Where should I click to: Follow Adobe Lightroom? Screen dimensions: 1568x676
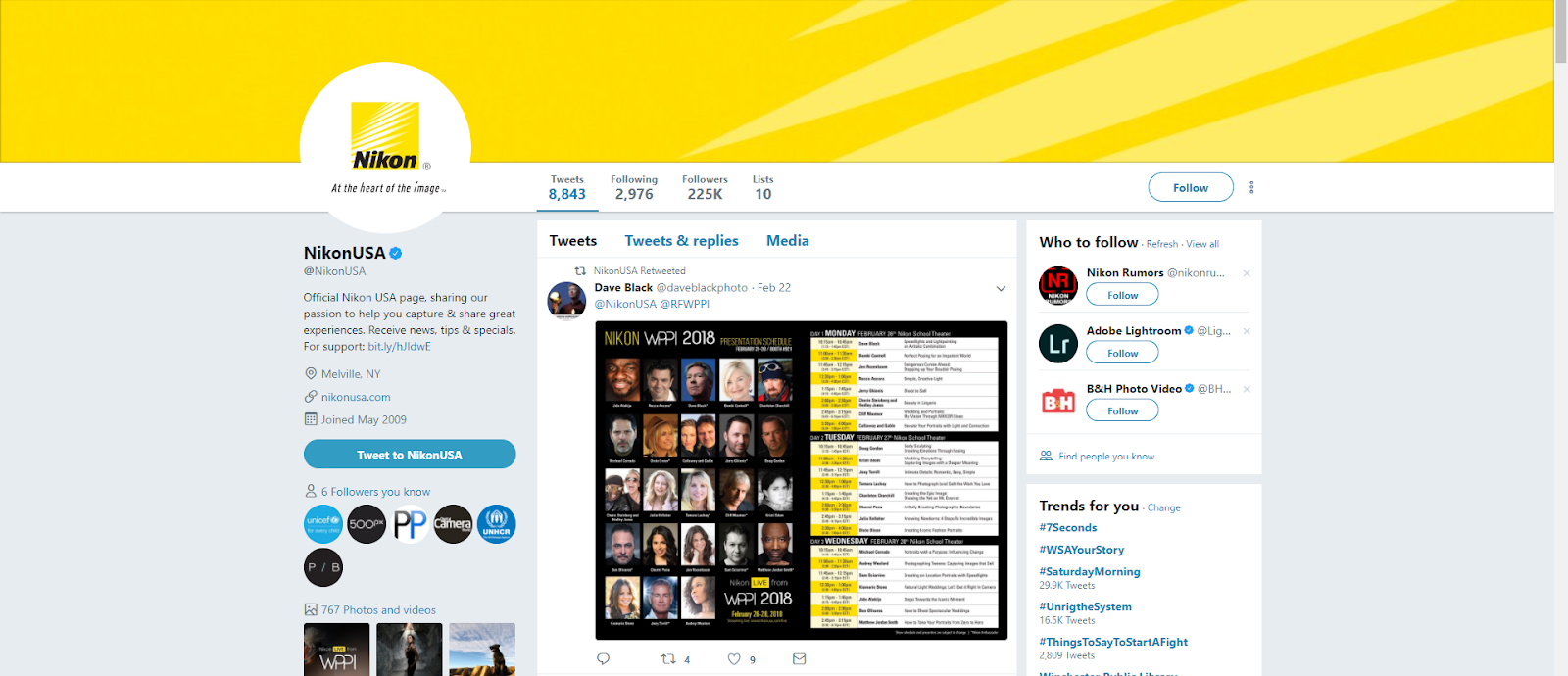pyautogui.click(x=1122, y=353)
